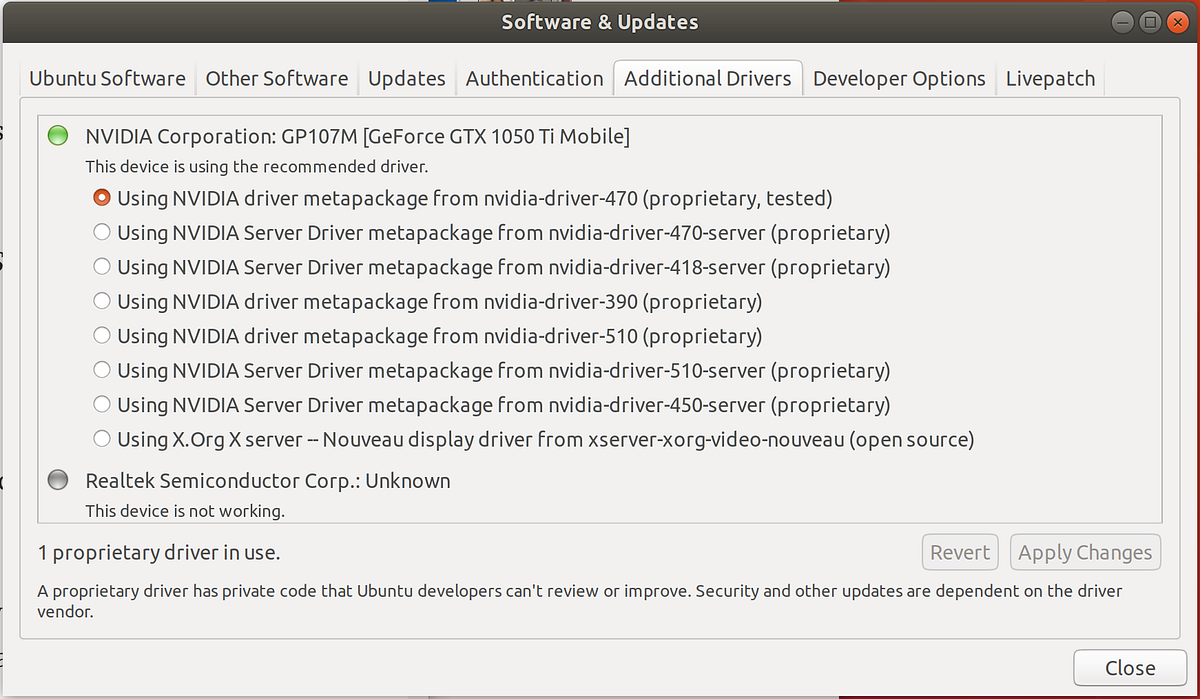The height and width of the screenshot is (699, 1200).
Task: Pick the nvidia-driver-510-server option
Action: click(x=101, y=369)
